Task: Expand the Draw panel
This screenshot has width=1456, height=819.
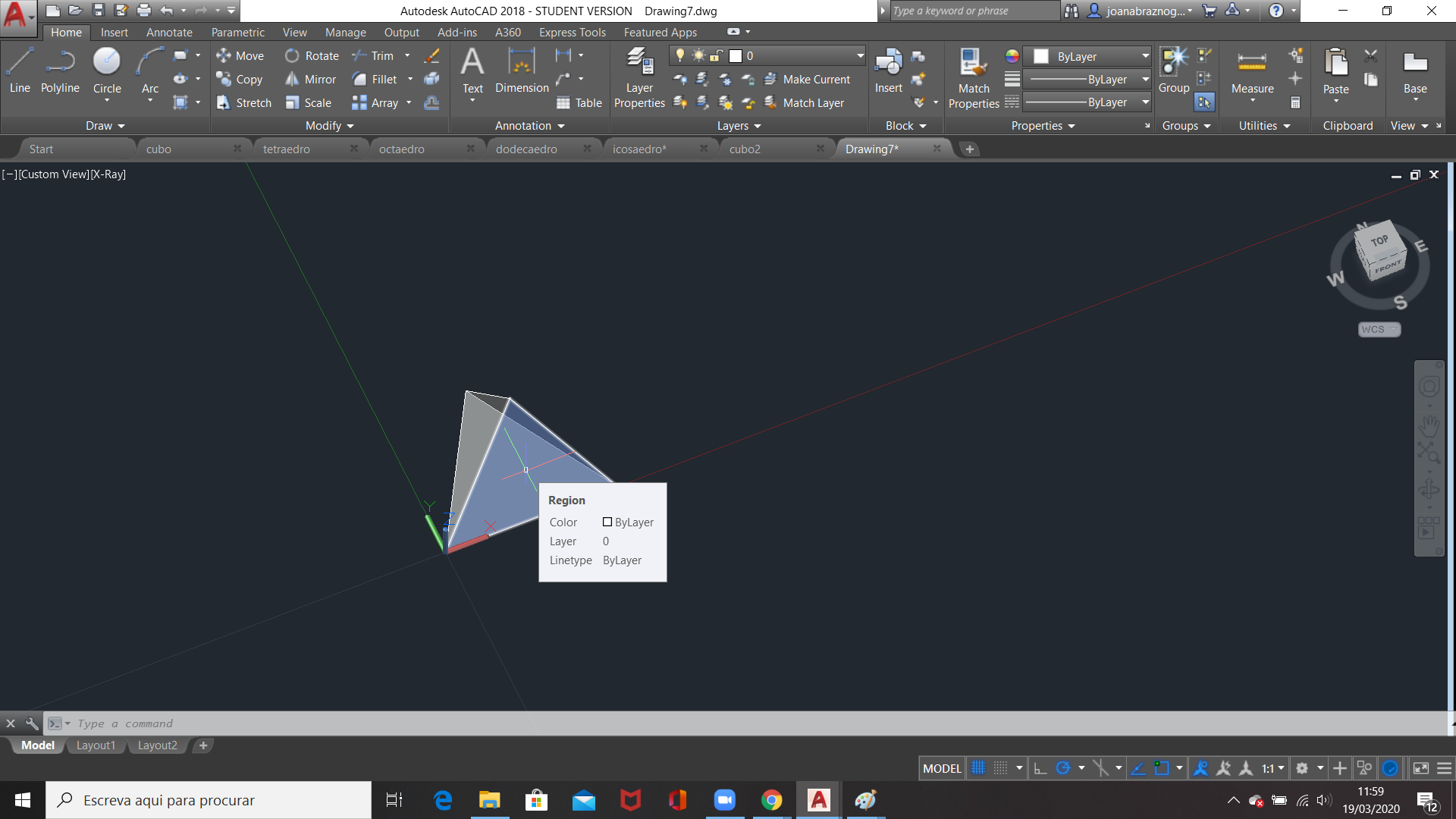Action: (105, 126)
